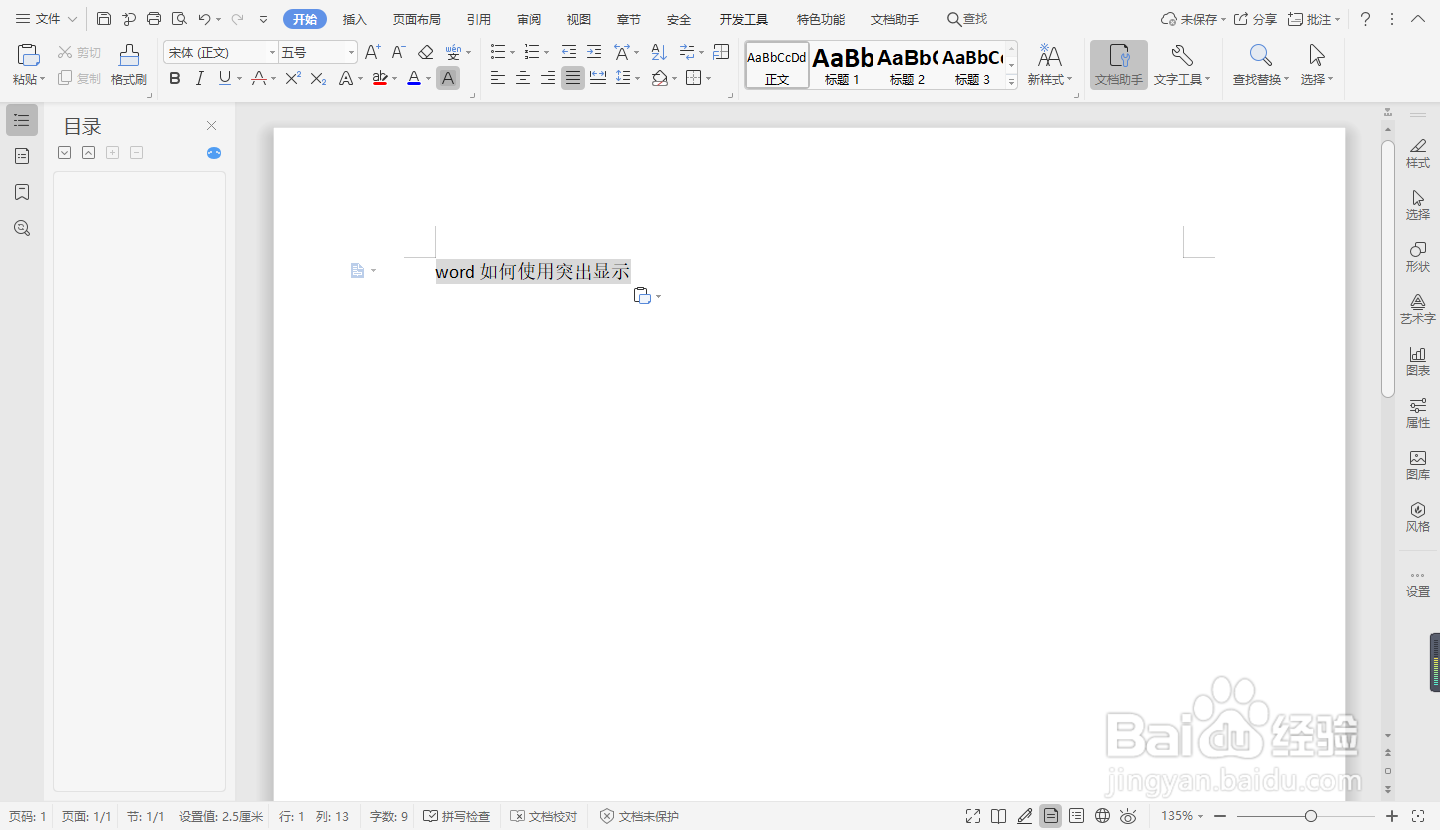Switch to web layout view globe icon
Image resolution: width=1440 pixels, height=830 pixels.
(1102, 816)
